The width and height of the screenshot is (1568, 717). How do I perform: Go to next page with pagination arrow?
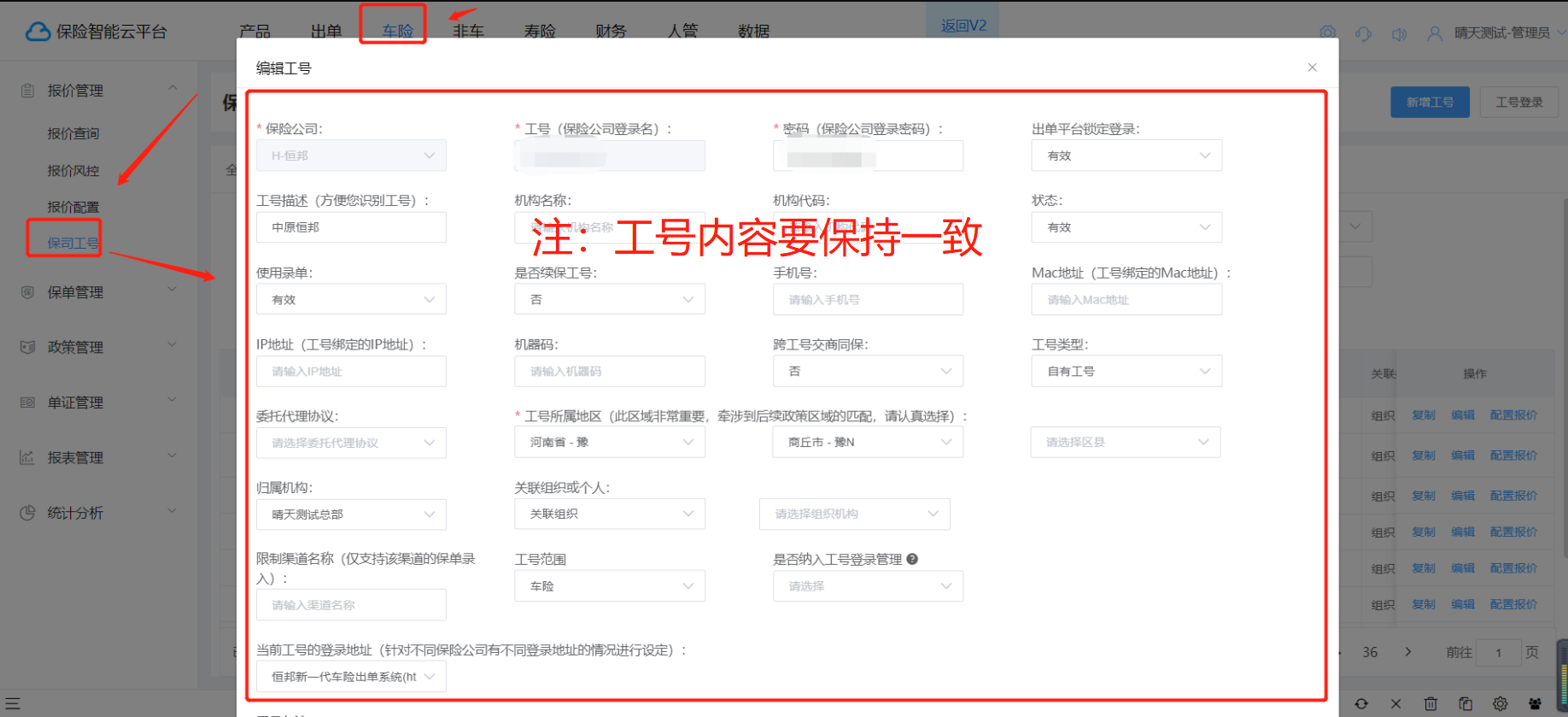1408,652
